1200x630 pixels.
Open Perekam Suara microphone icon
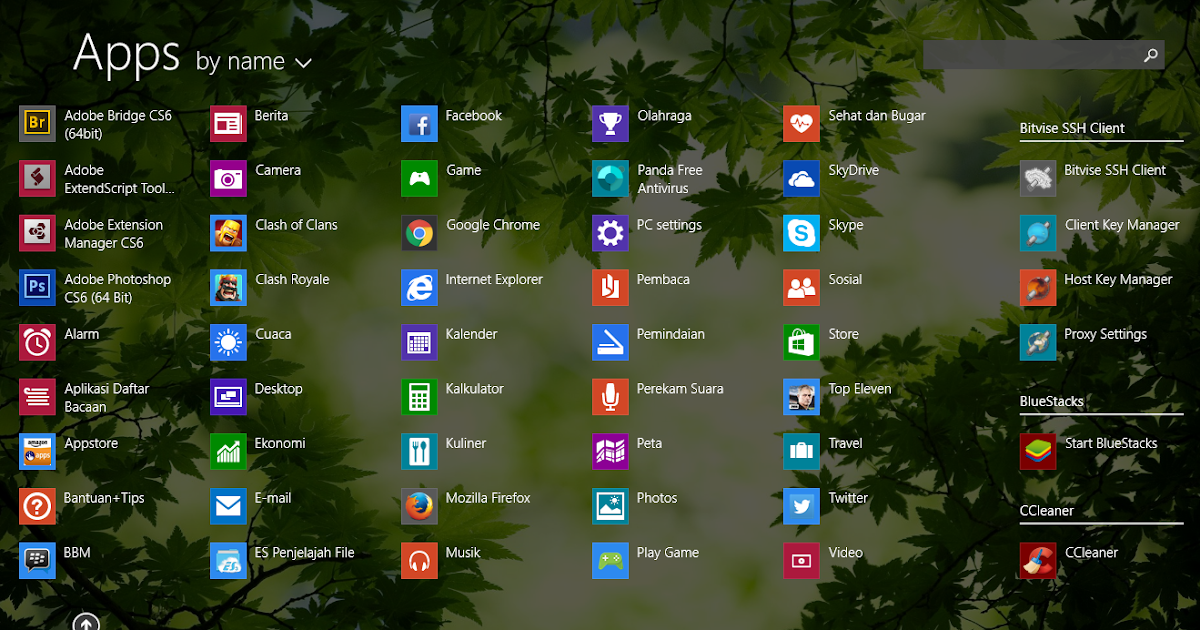point(610,397)
